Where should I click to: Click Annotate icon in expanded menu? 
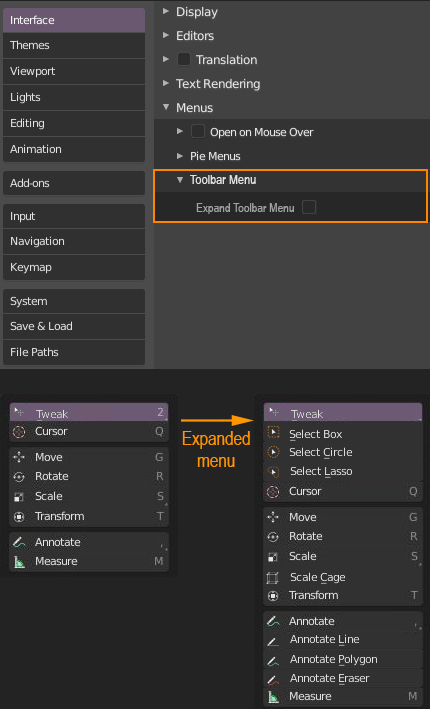coord(273,621)
